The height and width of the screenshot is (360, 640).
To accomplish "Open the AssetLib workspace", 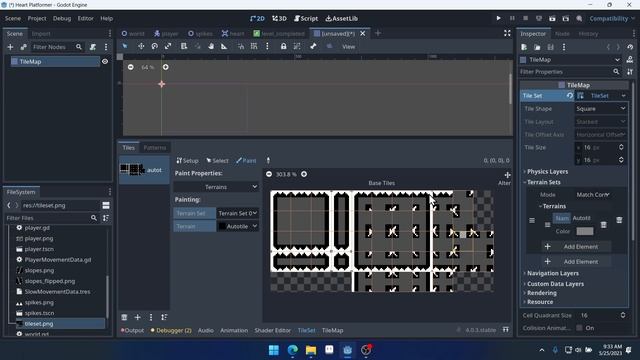I will [342, 18].
